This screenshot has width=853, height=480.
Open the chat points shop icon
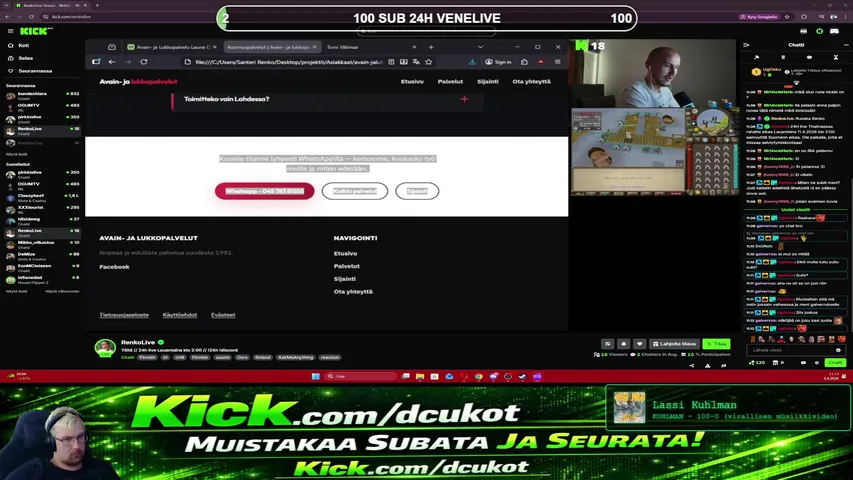776,362
